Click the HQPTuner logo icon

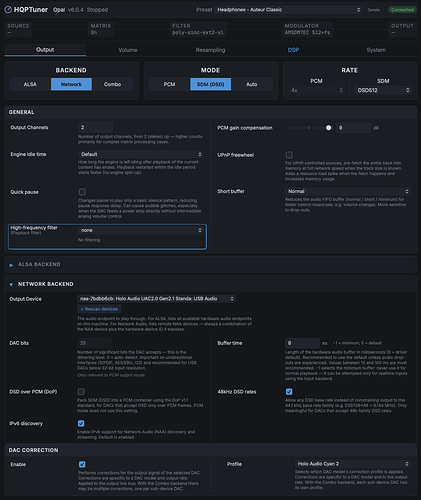coord(8,10)
